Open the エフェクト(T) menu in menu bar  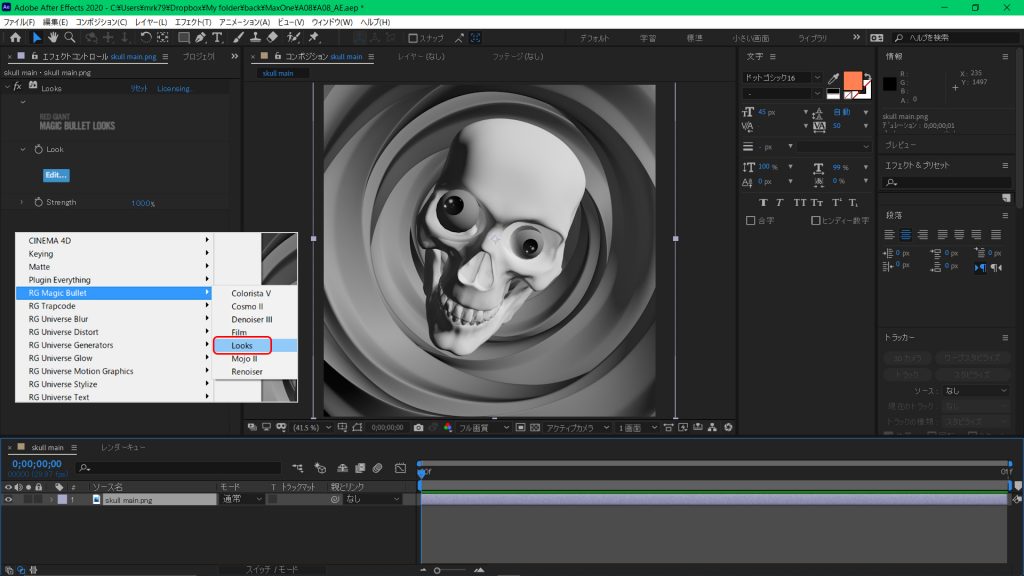tap(192, 21)
